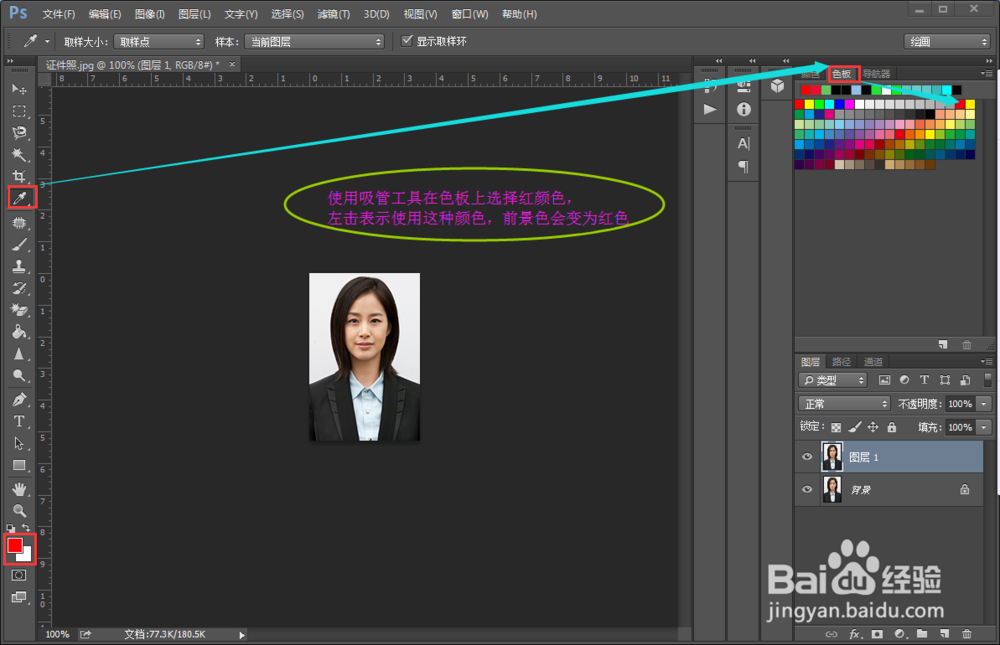Open the 文件(F) menu
This screenshot has width=1000, height=645.
point(59,14)
